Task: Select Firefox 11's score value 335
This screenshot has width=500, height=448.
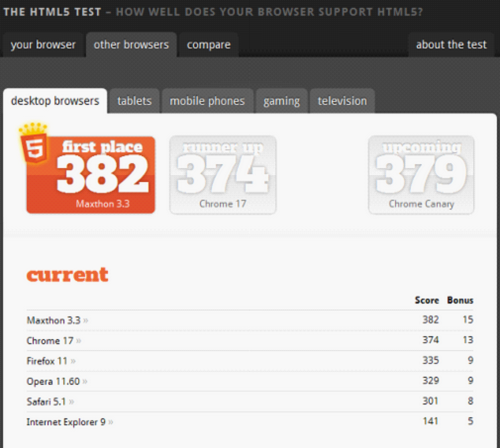Action: (431, 360)
